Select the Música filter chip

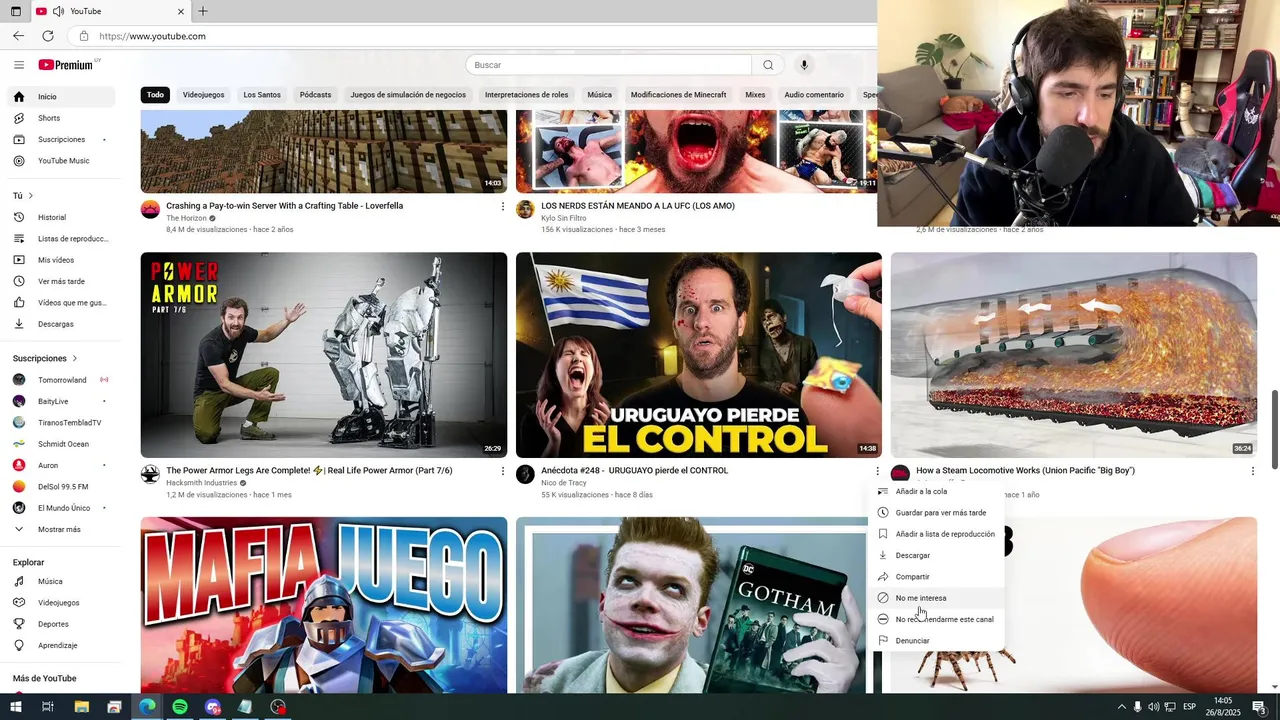[x=599, y=95]
